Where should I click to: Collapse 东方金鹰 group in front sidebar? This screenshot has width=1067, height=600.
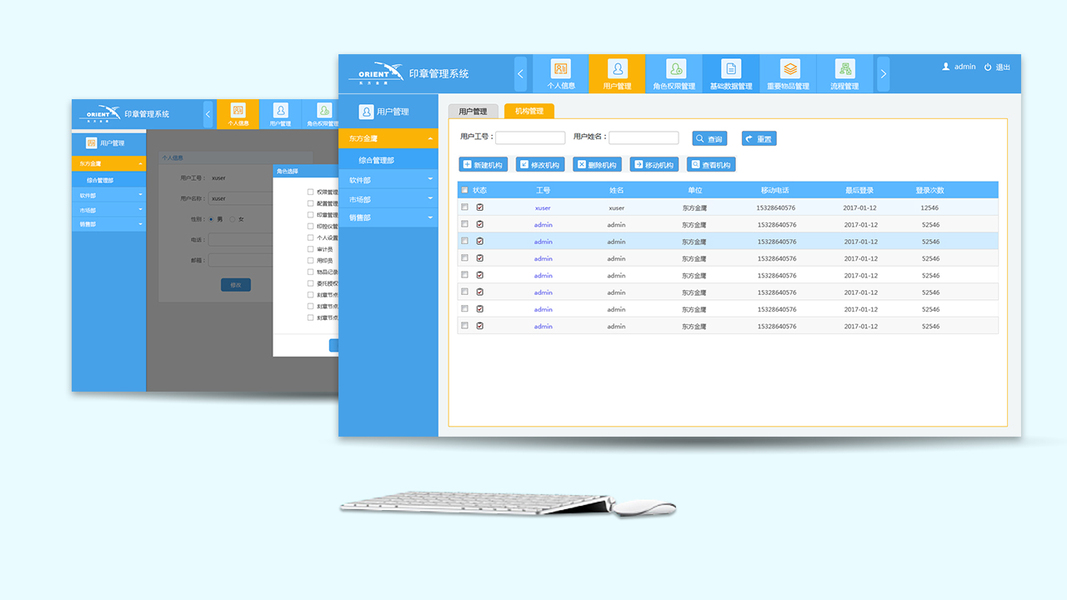click(430, 139)
